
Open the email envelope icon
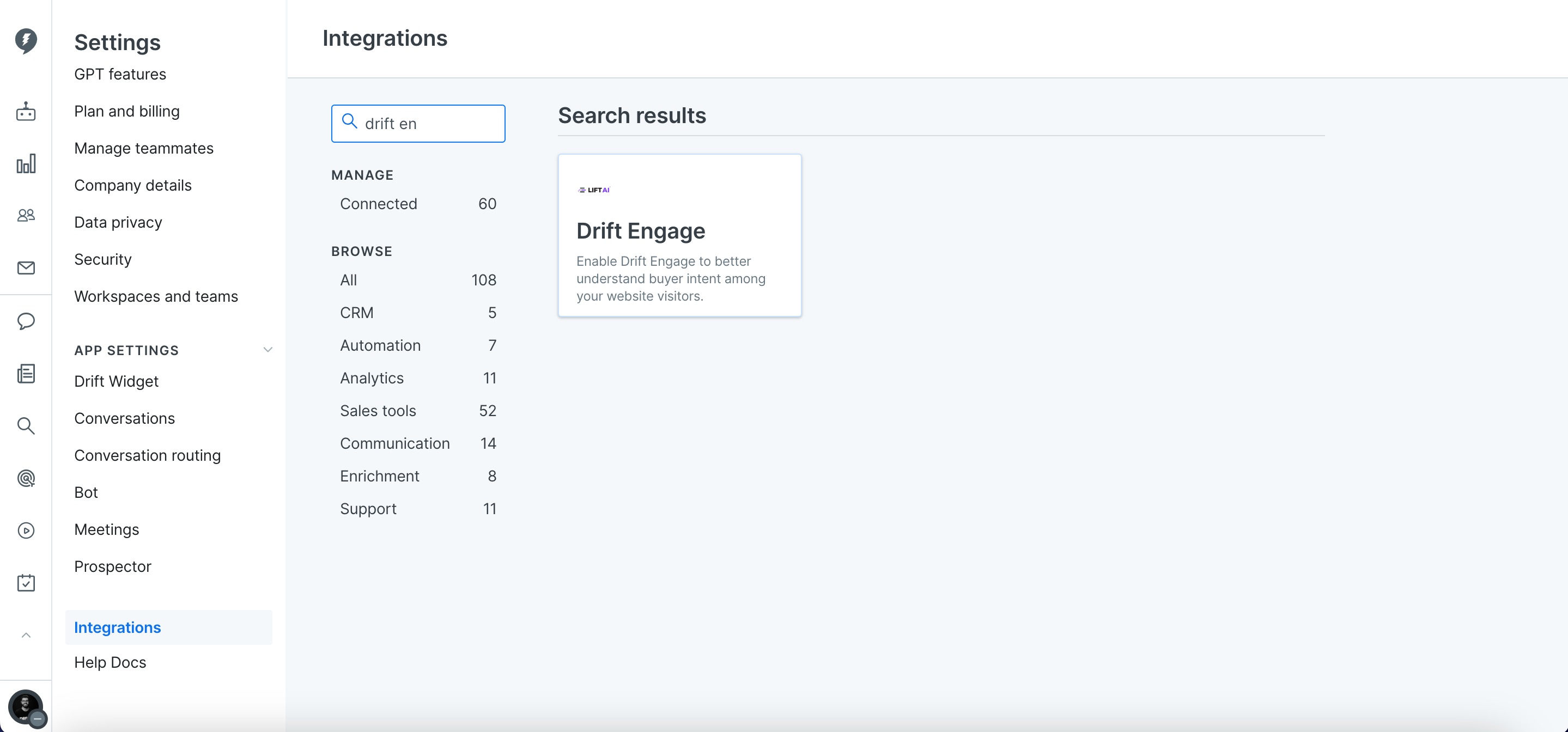(26, 268)
